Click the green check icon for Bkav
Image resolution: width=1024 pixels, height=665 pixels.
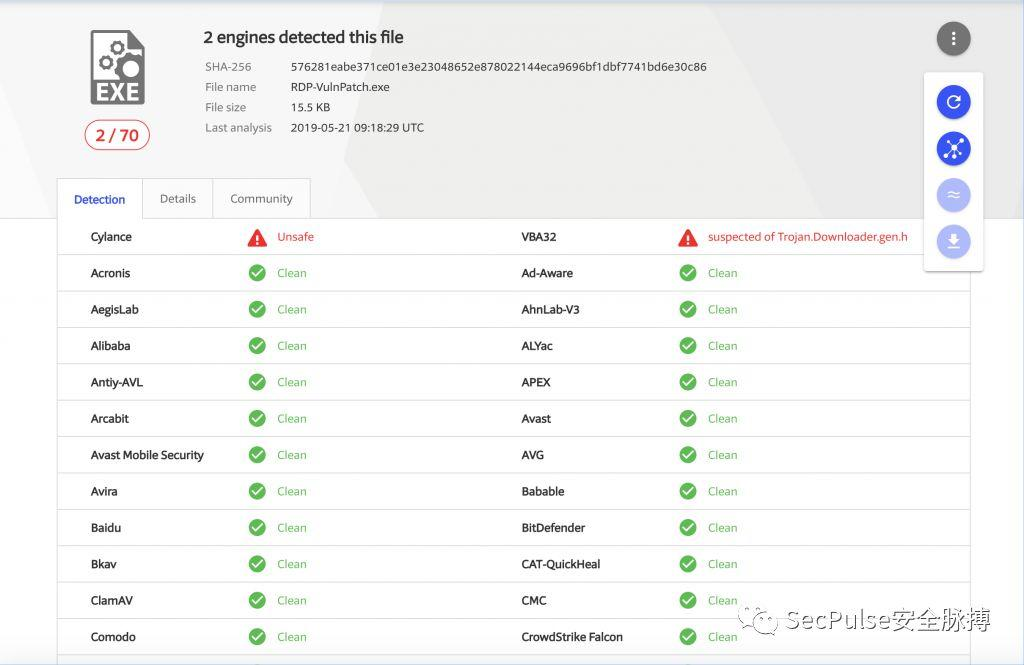click(257, 564)
